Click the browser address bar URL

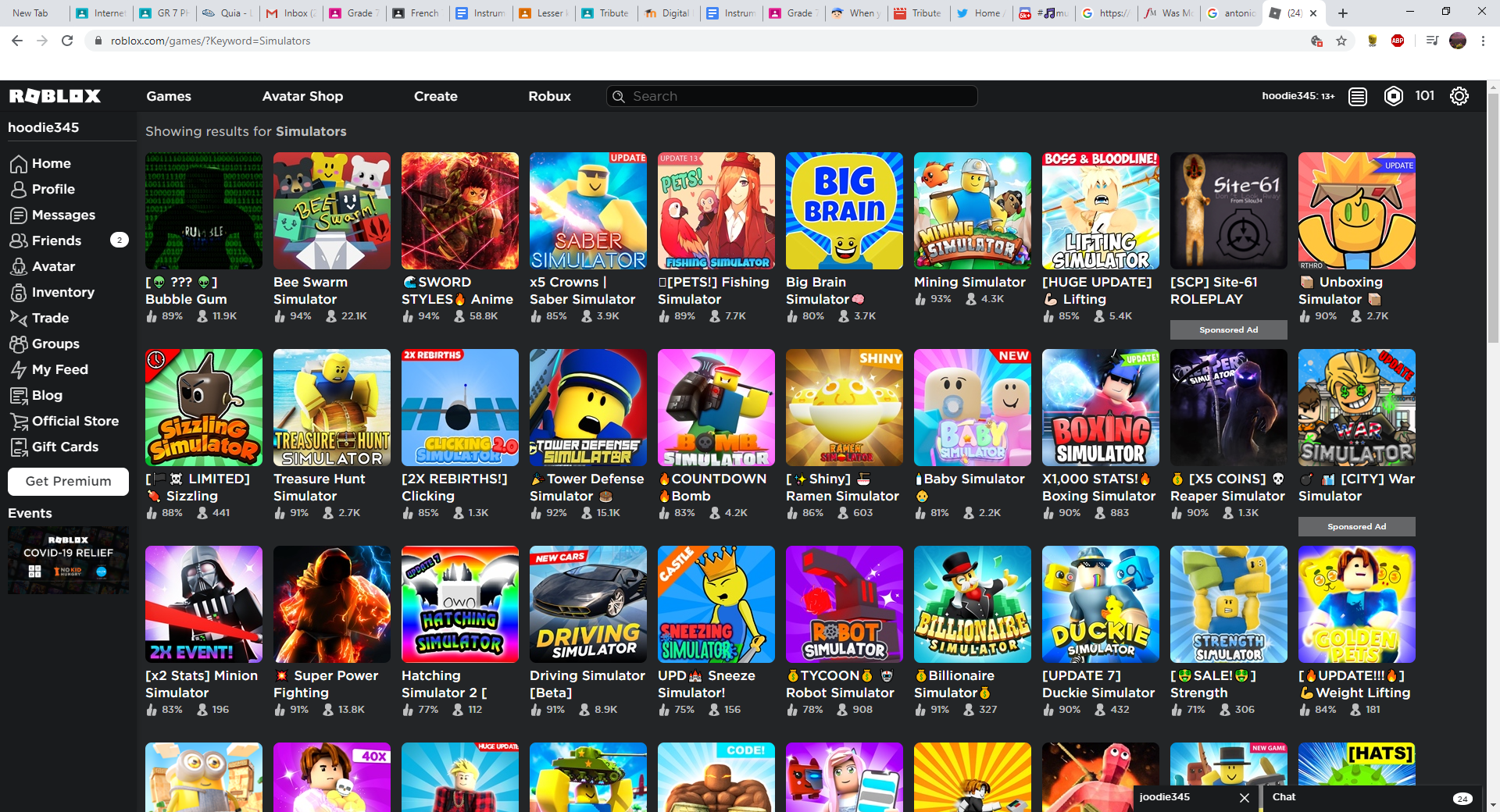coord(210,41)
